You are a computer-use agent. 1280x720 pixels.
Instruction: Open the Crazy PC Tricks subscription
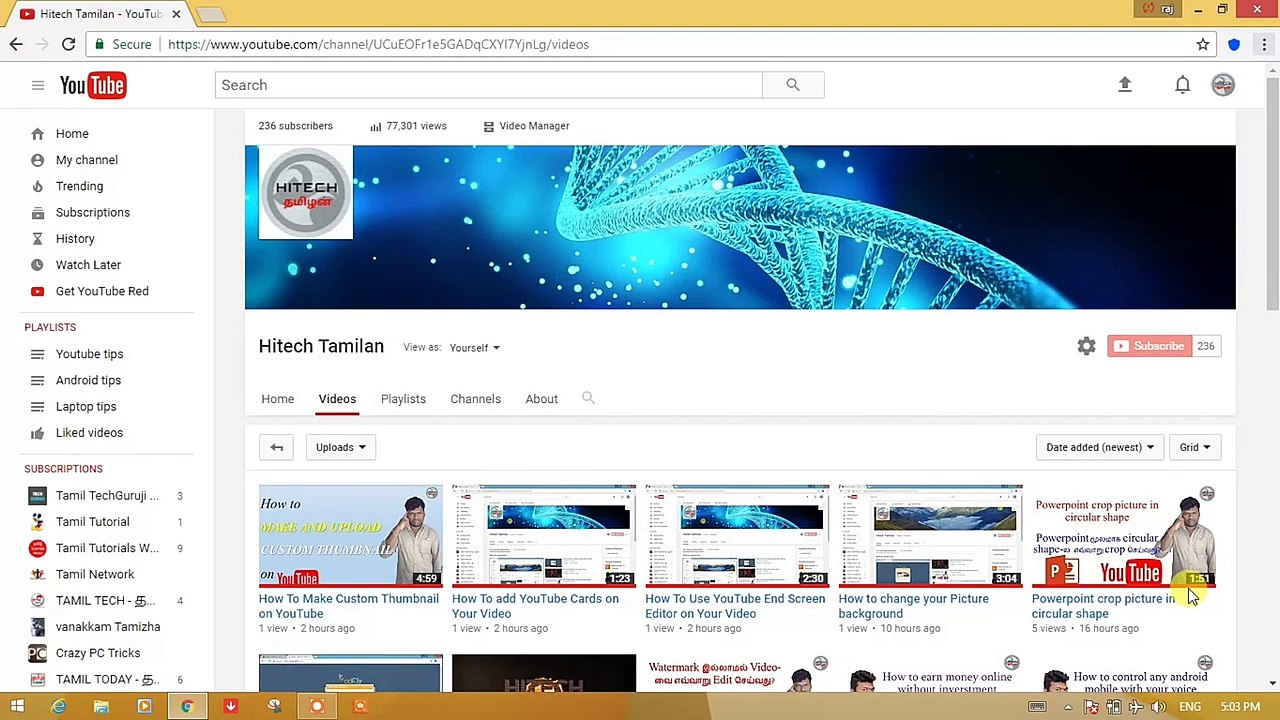98,653
